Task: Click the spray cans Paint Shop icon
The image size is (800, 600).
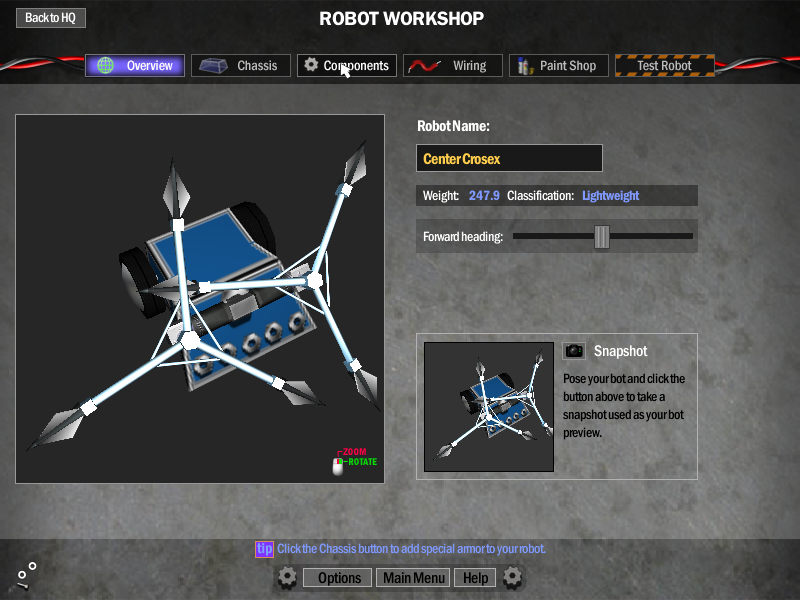Action: [524, 66]
